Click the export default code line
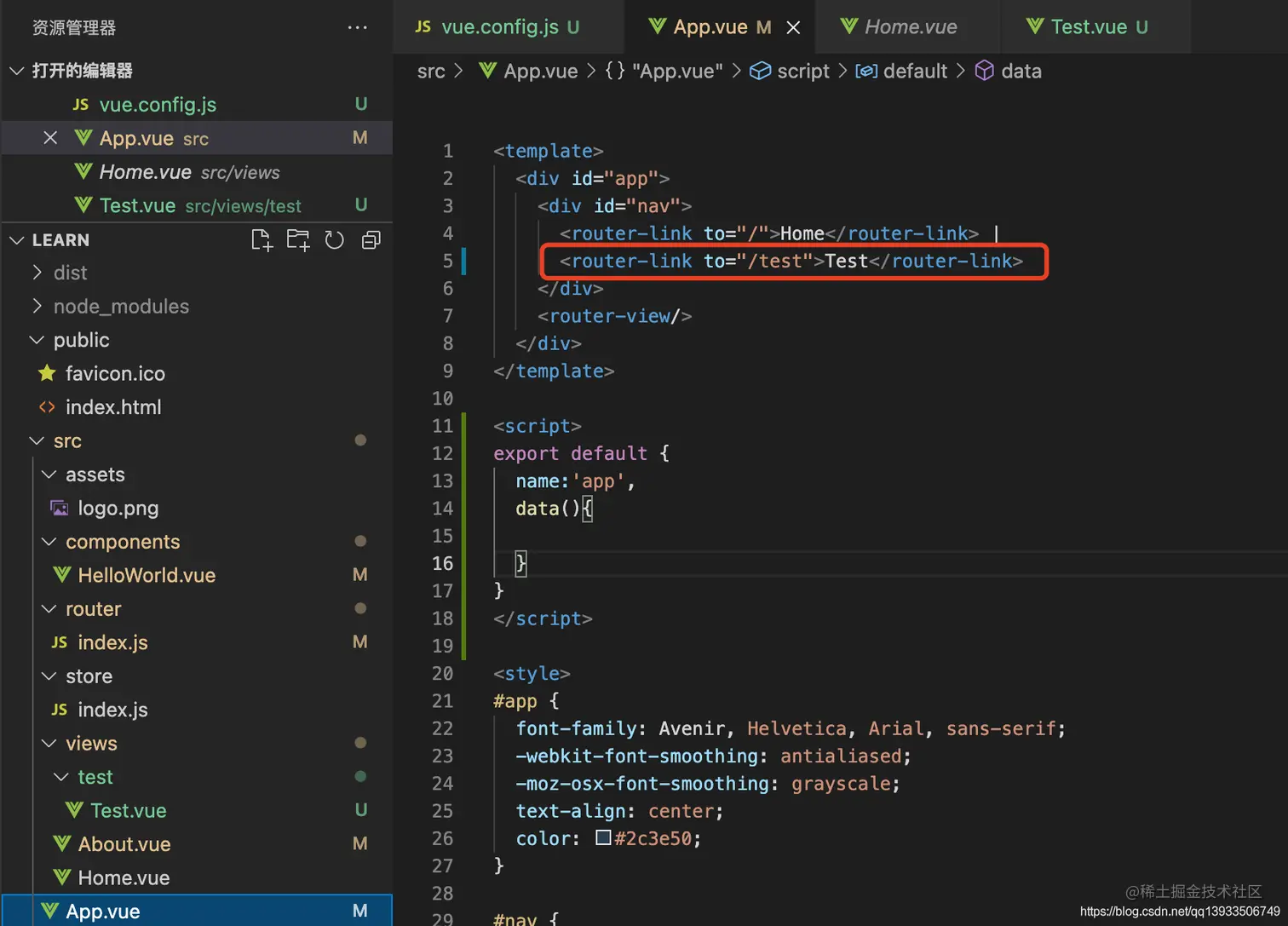 point(581,453)
